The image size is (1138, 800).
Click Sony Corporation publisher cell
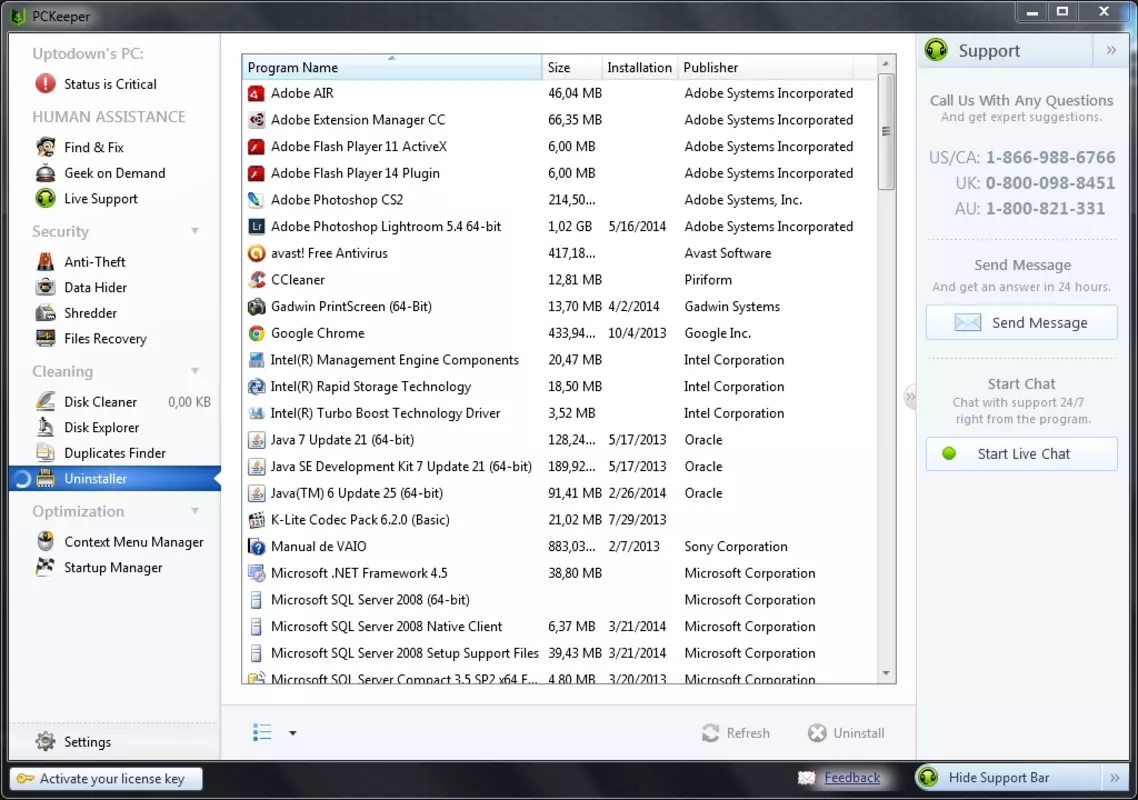(x=735, y=547)
